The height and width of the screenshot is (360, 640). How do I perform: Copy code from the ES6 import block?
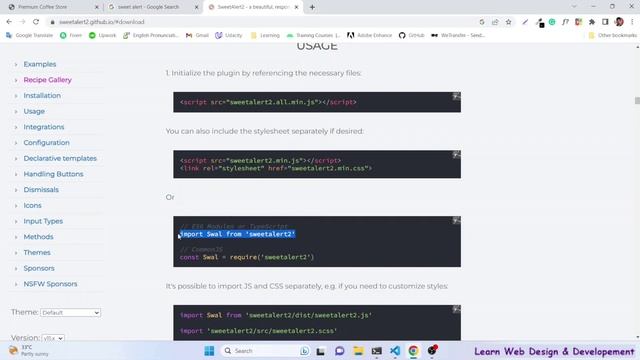(456, 221)
